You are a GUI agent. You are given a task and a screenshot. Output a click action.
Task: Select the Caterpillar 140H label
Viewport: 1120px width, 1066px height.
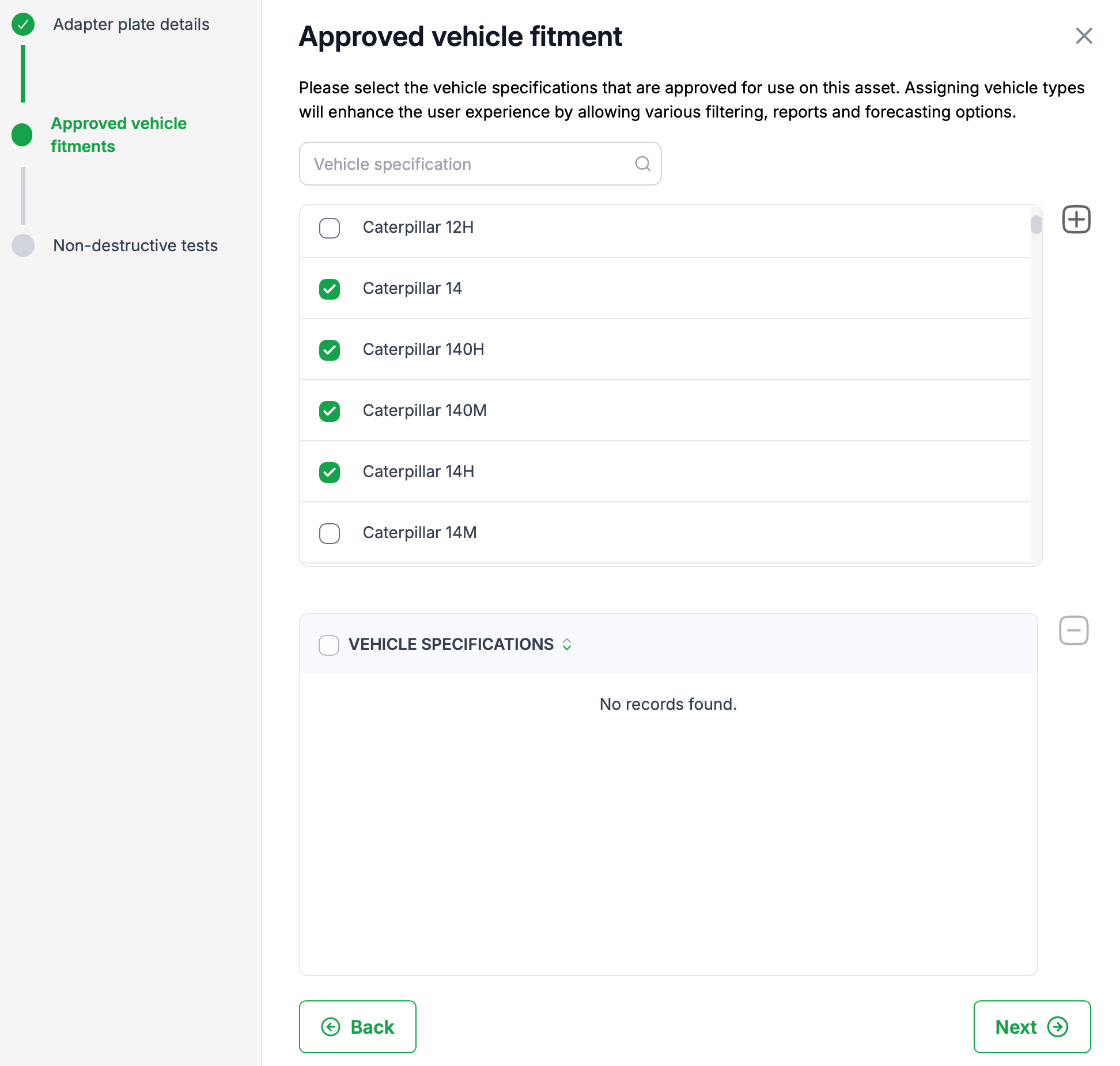coord(424,349)
